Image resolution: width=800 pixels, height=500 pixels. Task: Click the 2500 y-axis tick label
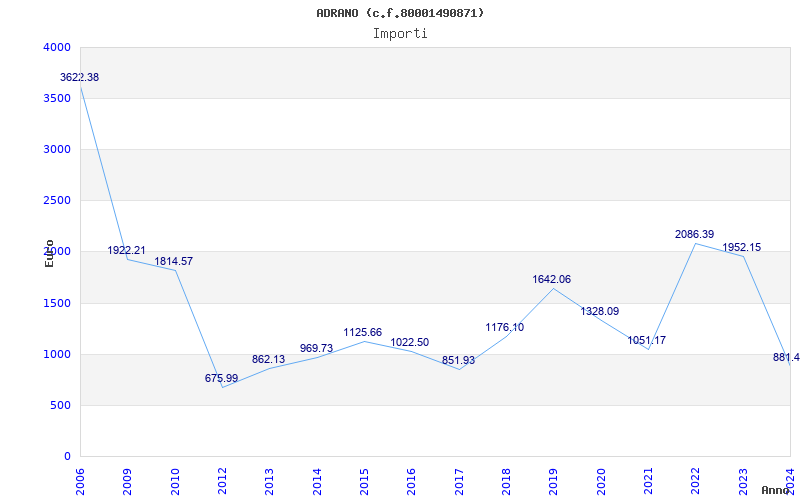(57, 201)
